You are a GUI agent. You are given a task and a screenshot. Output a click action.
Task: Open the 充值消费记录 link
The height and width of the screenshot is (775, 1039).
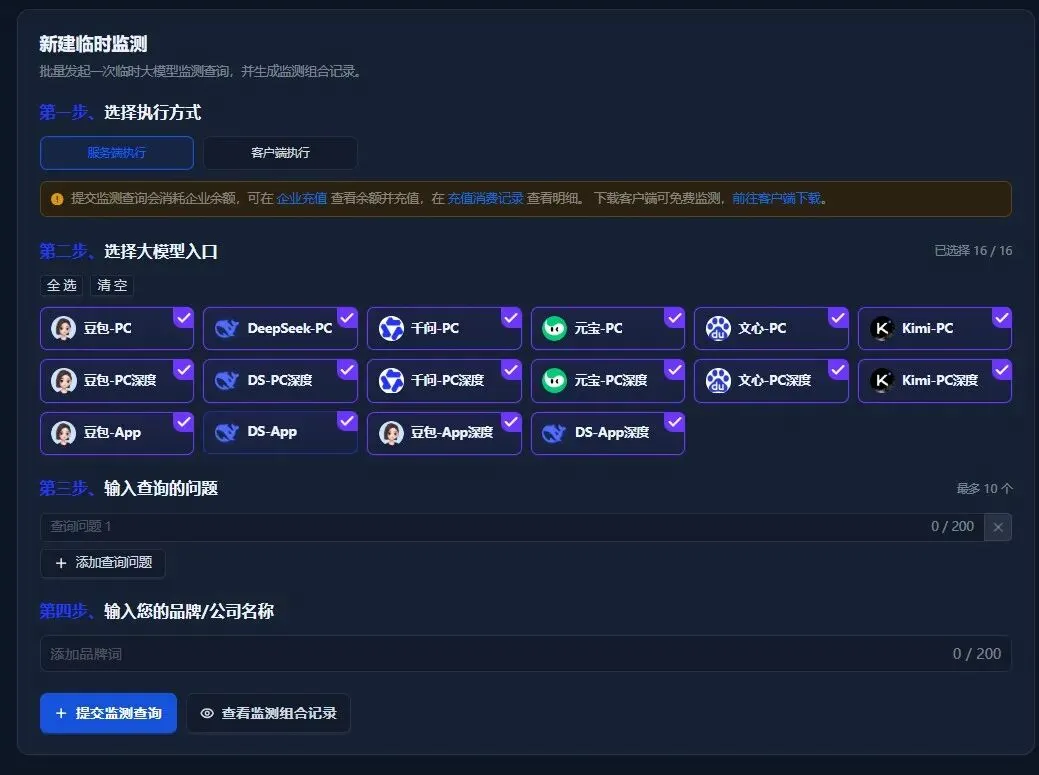coord(485,199)
